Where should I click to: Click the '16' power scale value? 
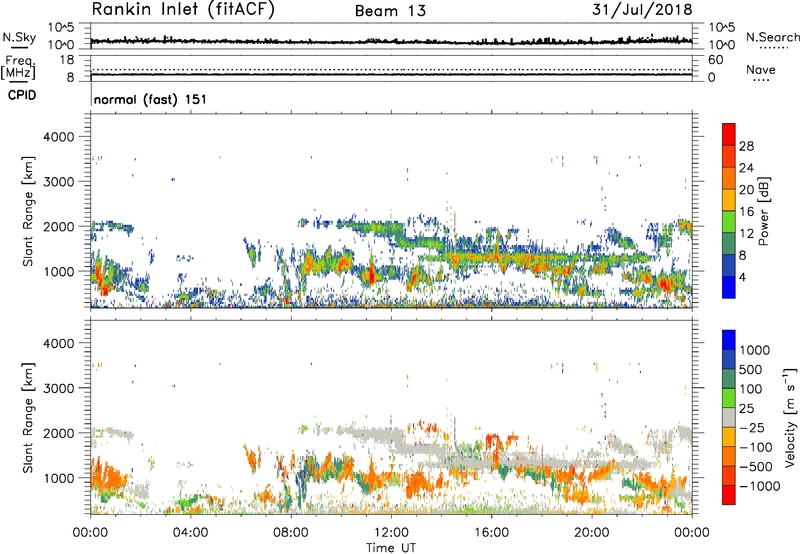(x=746, y=212)
